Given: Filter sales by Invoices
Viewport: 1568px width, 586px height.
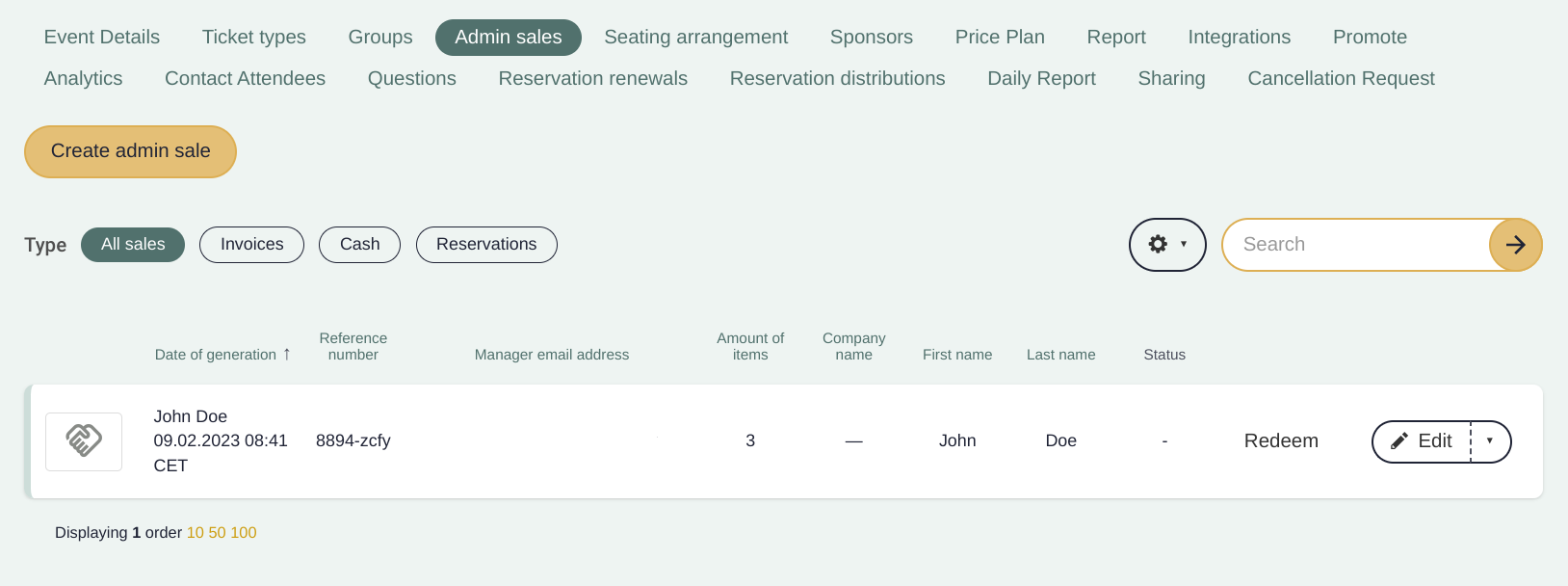Looking at the screenshot, I should (x=251, y=245).
